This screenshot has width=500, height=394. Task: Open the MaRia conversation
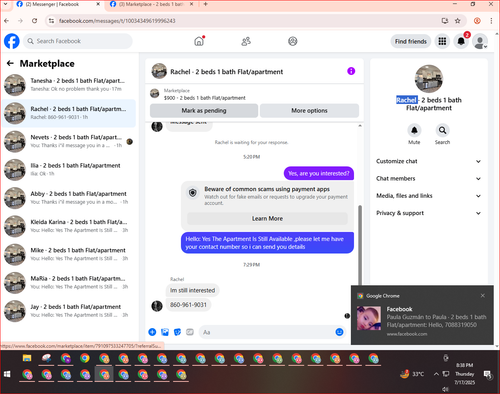(x=69, y=283)
